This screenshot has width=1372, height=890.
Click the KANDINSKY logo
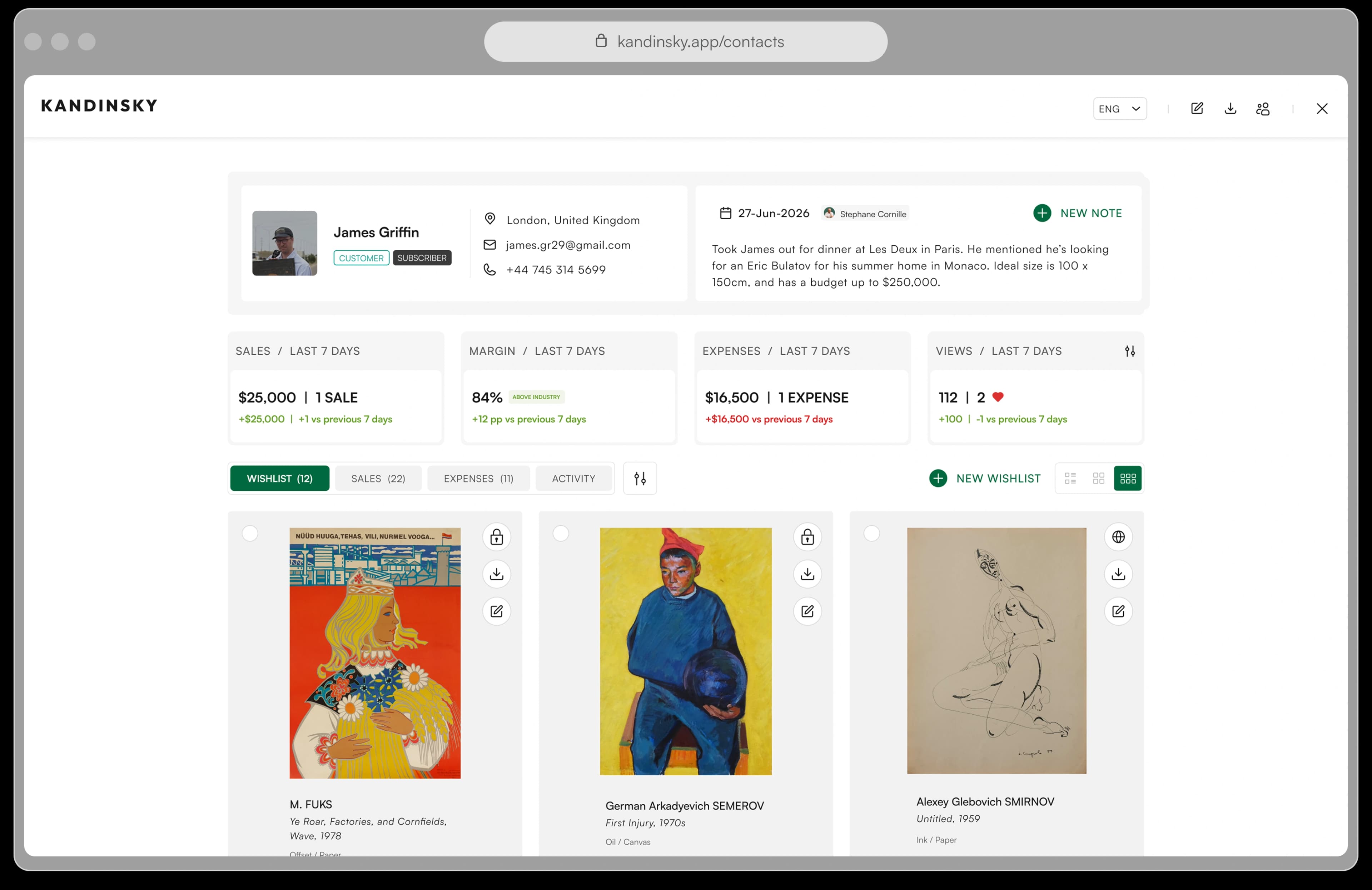click(x=99, y=105)
